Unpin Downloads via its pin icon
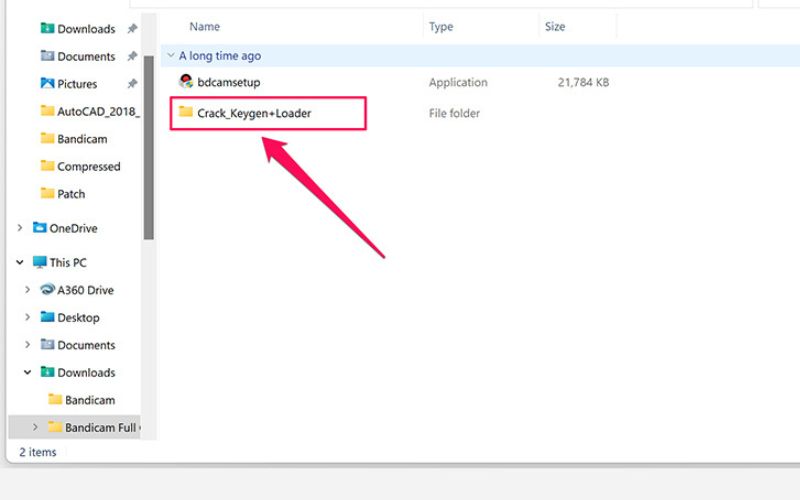 (132, 29)
